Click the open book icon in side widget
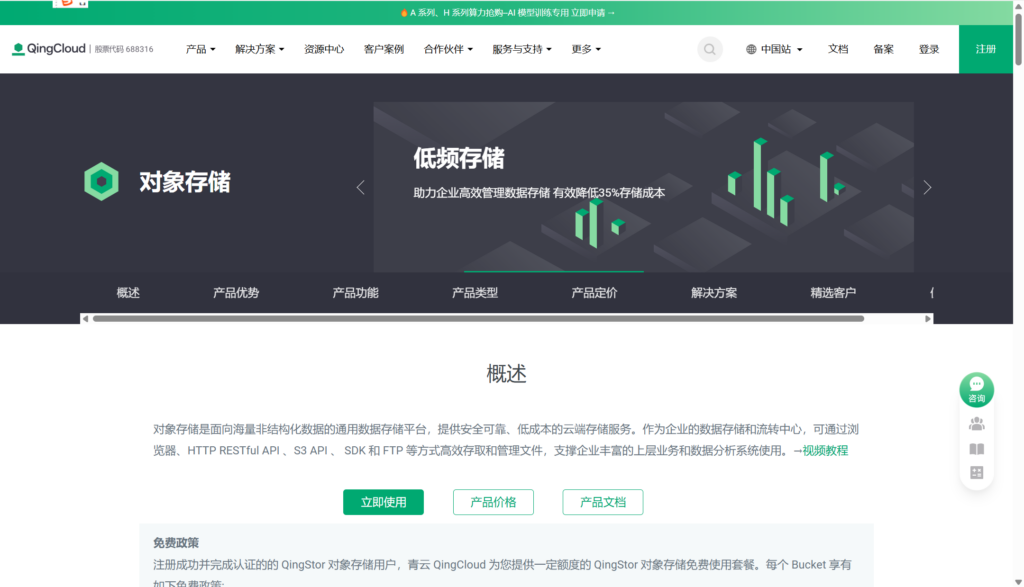This screenshot has width=1024, height=587. [x=976, y=449]
